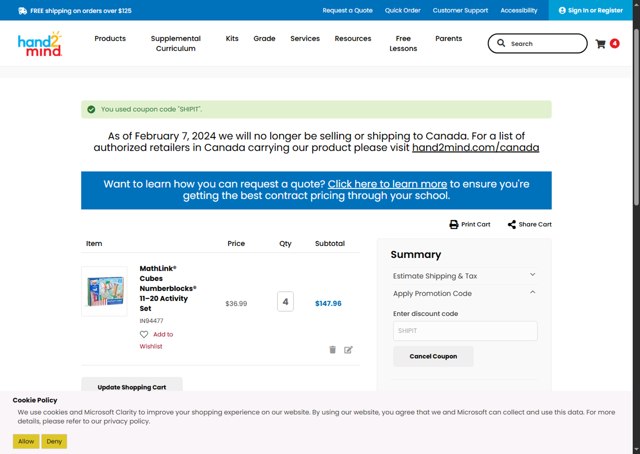Allow cookies
This screenshot has height=454, width=640.
(x=26, y=441)
